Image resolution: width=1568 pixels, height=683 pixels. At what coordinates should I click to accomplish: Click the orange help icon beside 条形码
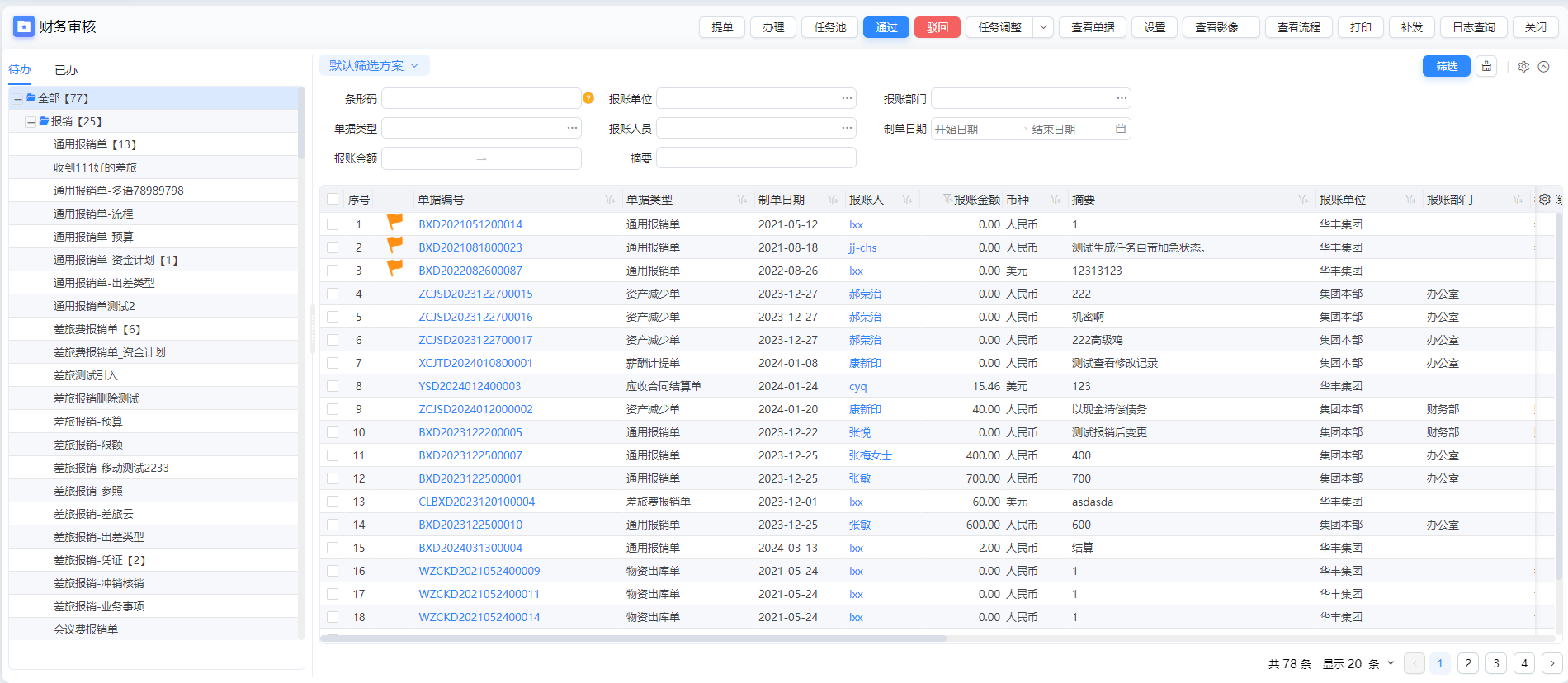(x=588, y=98)
